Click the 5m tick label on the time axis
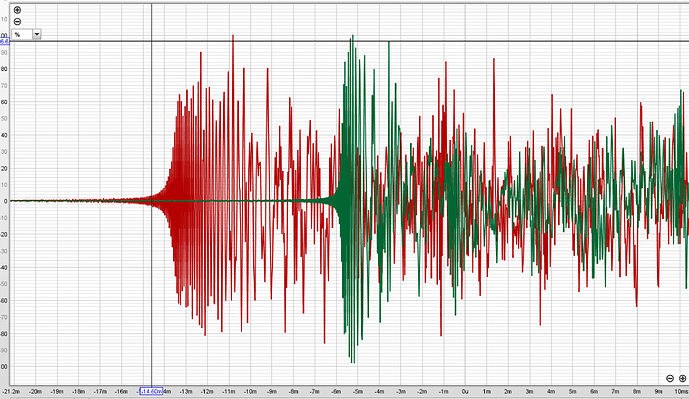Image resolution: width=689 pixels, height=399 pixels. click(573, 392)
